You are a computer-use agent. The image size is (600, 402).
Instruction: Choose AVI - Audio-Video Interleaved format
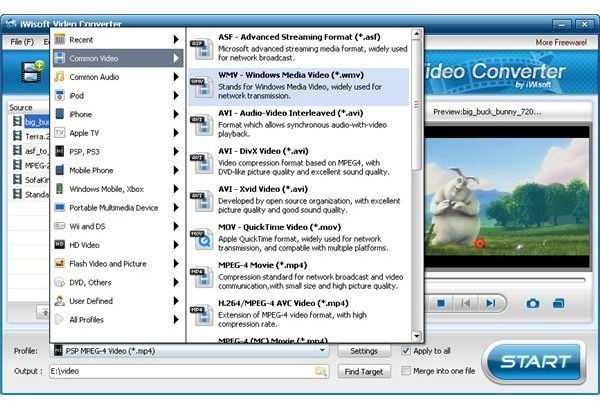298,124
